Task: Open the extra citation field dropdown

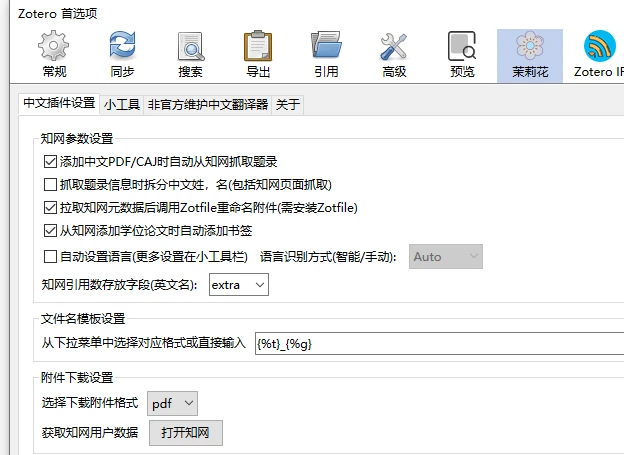Action: coord(239,285)
